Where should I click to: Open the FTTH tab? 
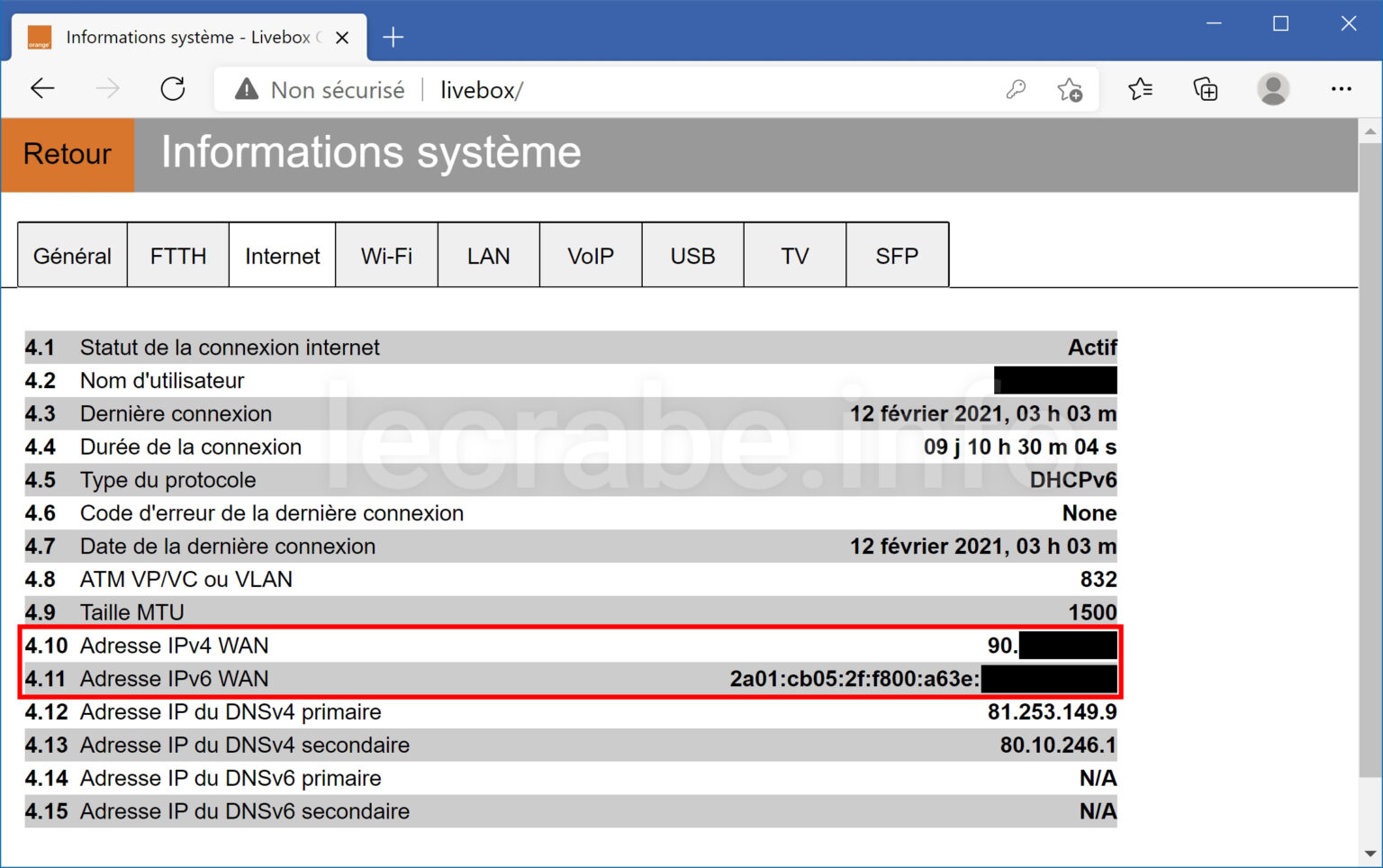point(177,255)
